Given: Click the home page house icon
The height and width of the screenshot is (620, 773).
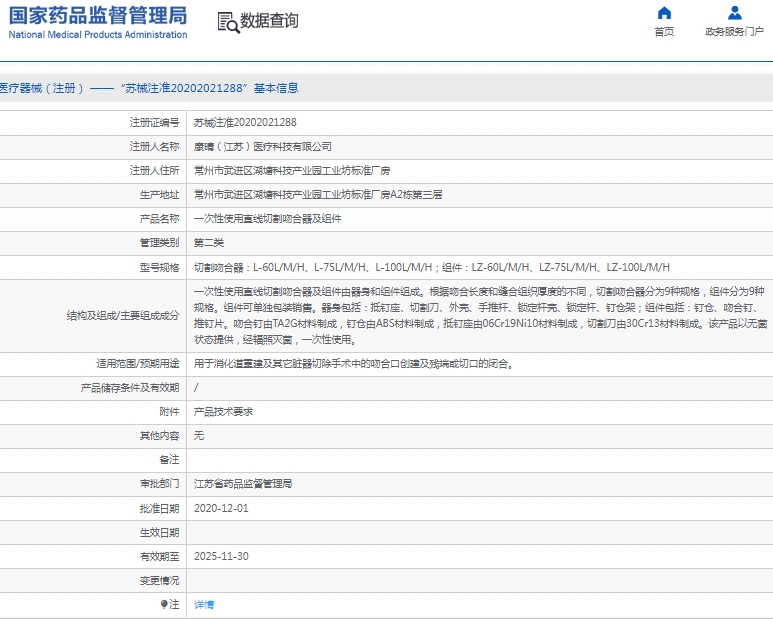Looking at the screenshot, I should (x=664, y=12).
